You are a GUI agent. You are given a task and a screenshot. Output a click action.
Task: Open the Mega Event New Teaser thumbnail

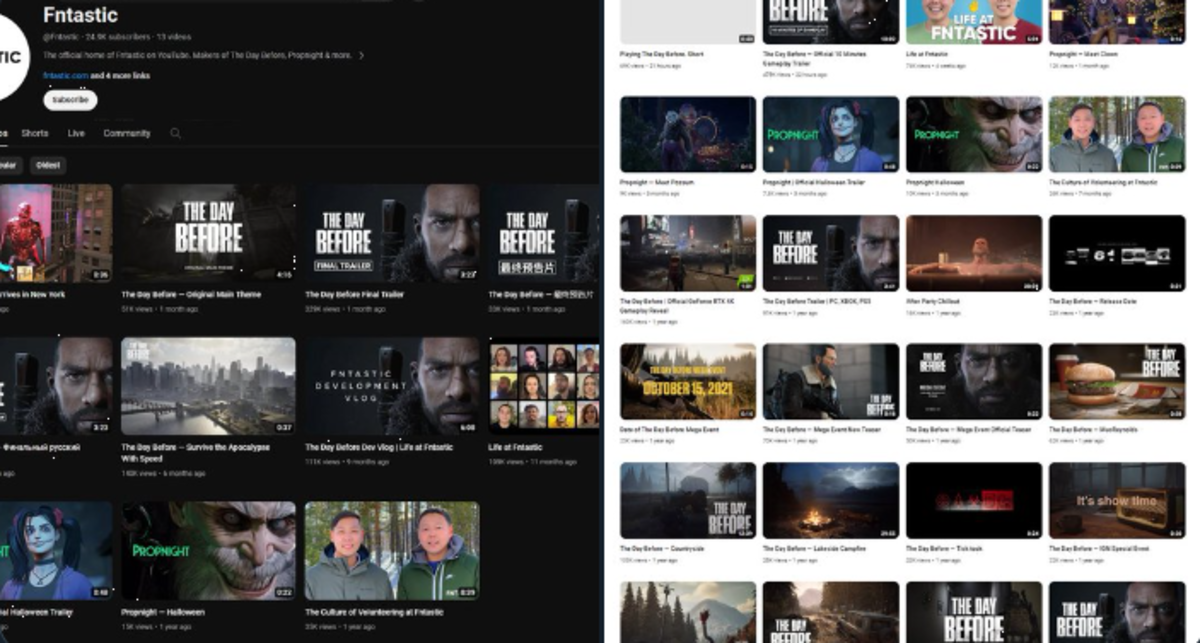coord(831,381)
